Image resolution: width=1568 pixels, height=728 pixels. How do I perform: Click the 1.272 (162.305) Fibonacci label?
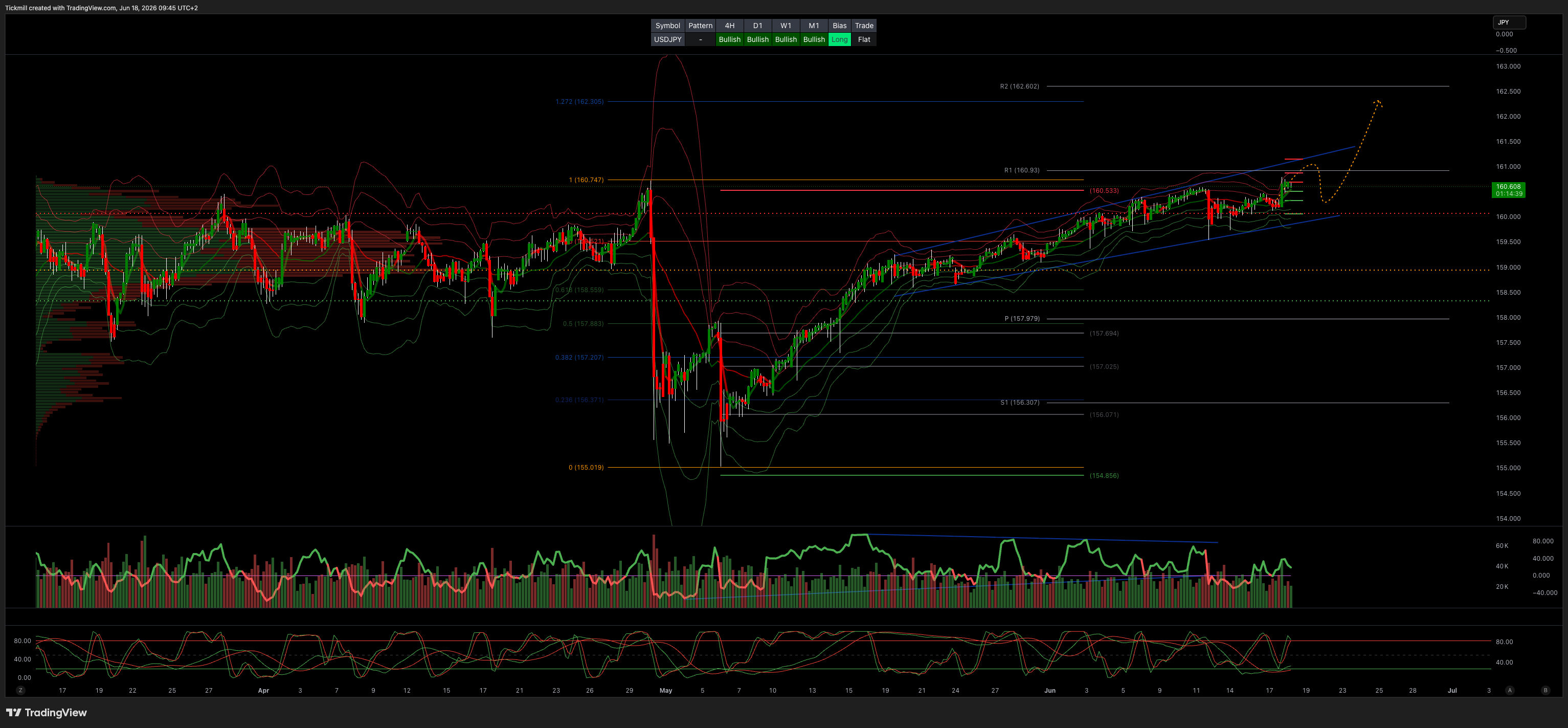(579, 102)
